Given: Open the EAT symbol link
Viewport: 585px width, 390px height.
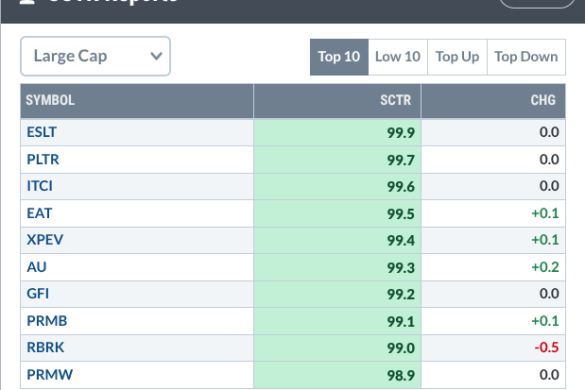Looking at the screenshot, I should pyautogui.click(x=39, y=213).
